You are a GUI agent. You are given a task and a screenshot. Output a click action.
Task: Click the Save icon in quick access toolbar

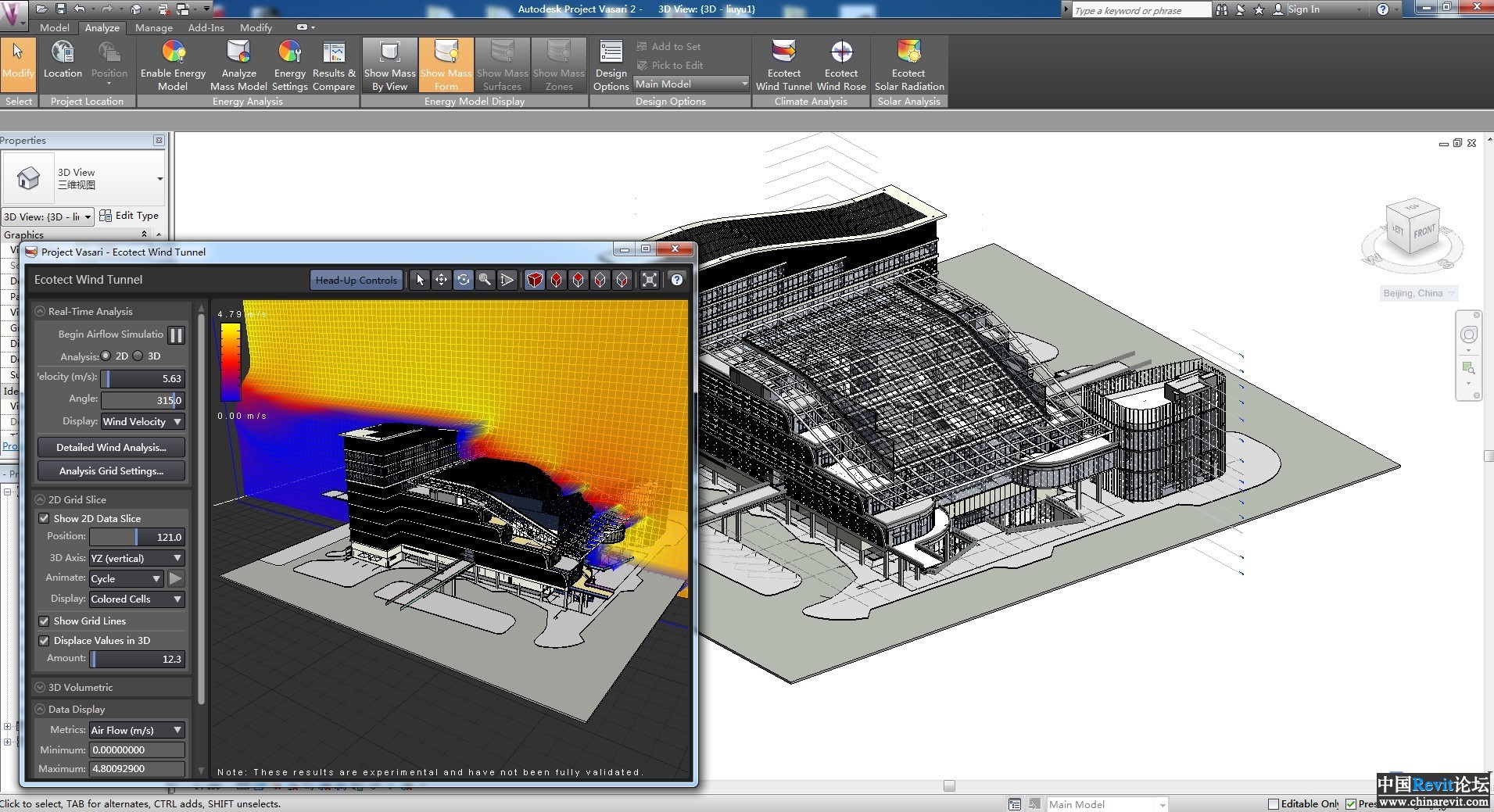pos(60,9)
